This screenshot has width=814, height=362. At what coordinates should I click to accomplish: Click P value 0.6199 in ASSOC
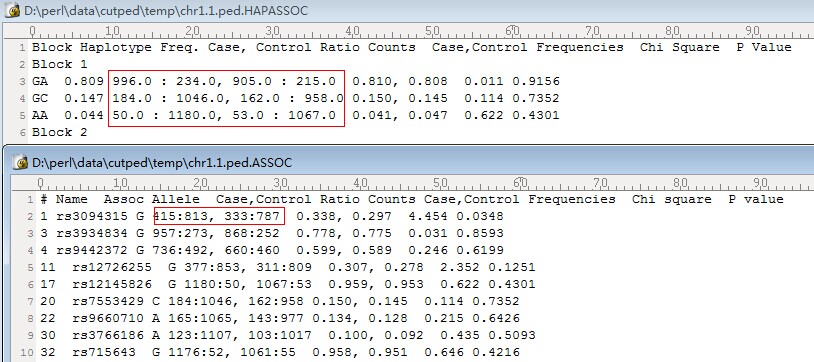click(480, 250)
